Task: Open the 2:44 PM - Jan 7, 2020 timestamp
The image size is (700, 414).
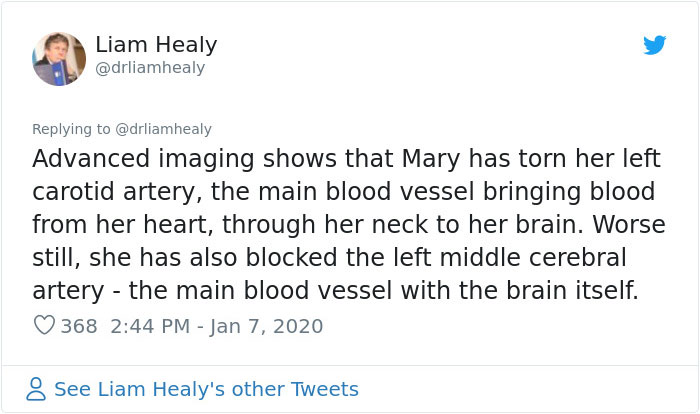Action: [214, 326]
